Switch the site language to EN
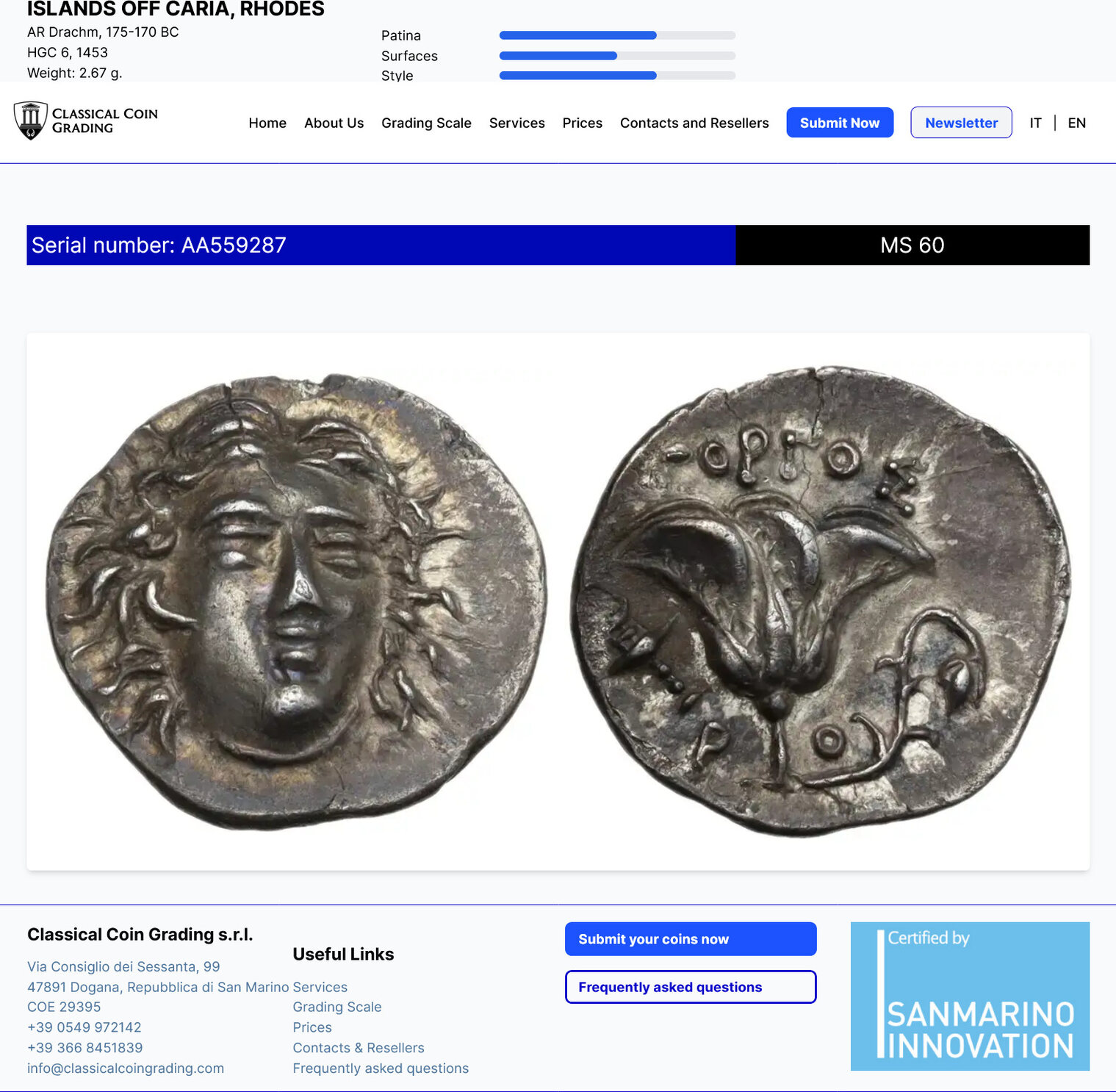The height and width of the screenshot is (1092, 1116). click(x=1076, y=123)
